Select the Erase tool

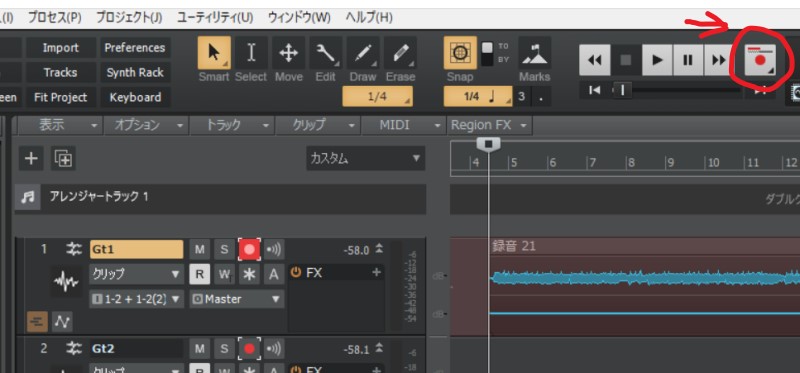tap(401, 53)
